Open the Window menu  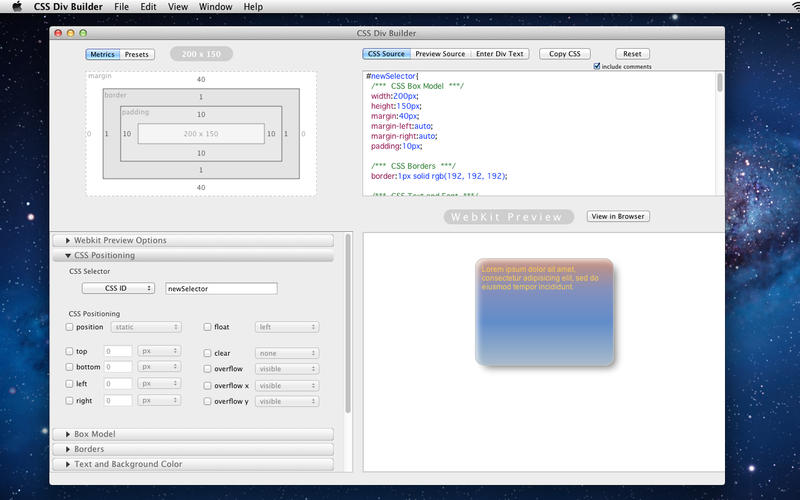tap(215, 7)
